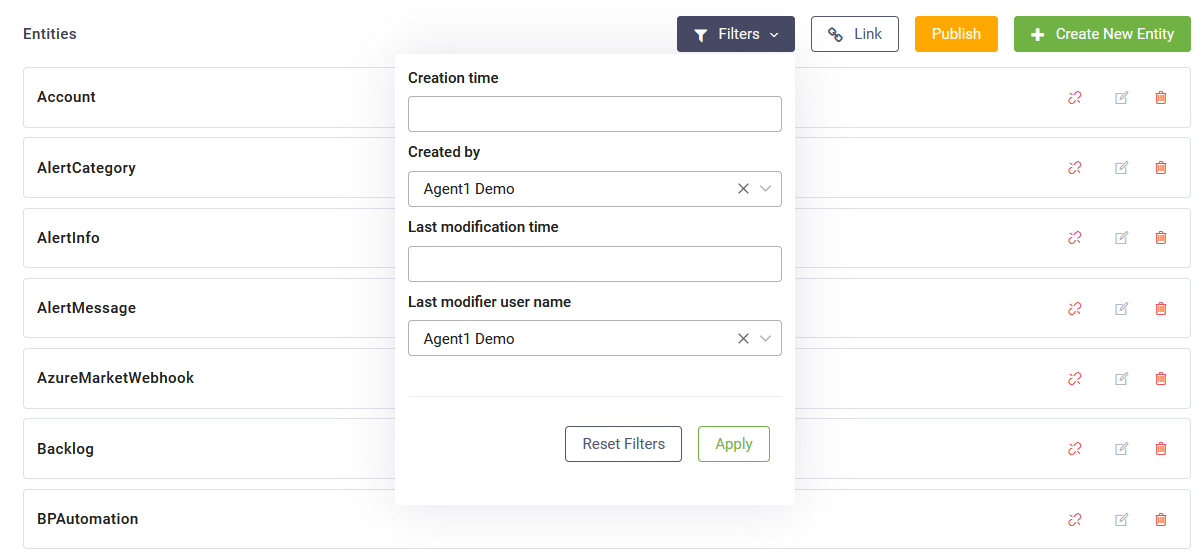Viewport: 1203px width, 551px height.
Task: Click Create New Entity button
Action: [x=1102, y=34]
